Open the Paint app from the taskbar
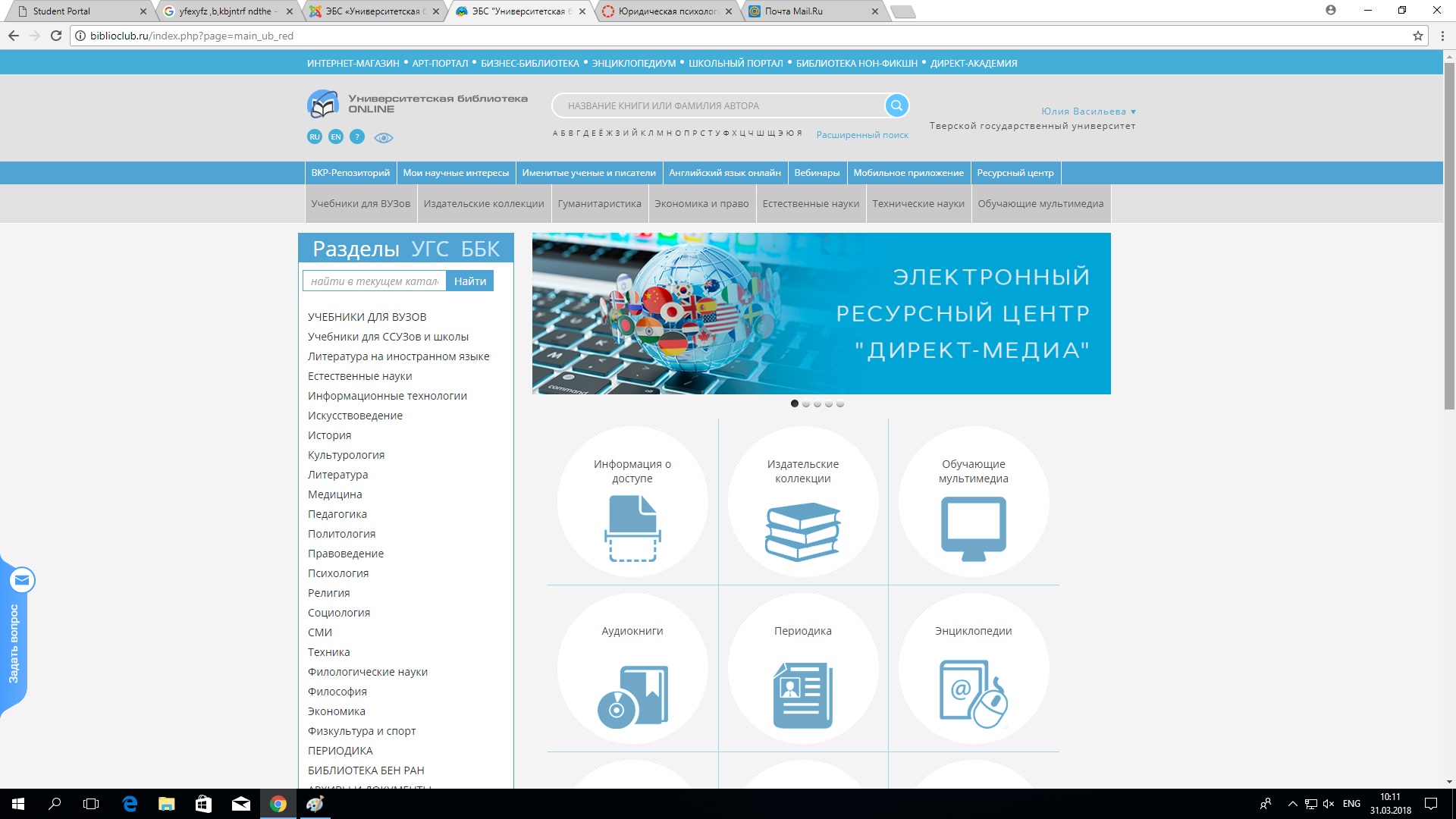The image size is (1456, 819). (x=315, y=804)
